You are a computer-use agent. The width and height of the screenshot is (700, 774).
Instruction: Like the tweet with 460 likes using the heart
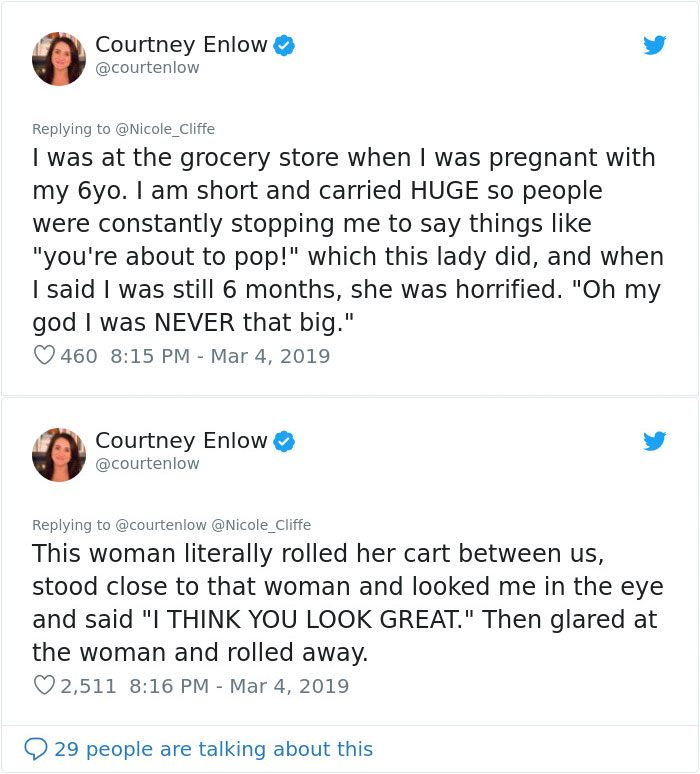tap(44, 356)
